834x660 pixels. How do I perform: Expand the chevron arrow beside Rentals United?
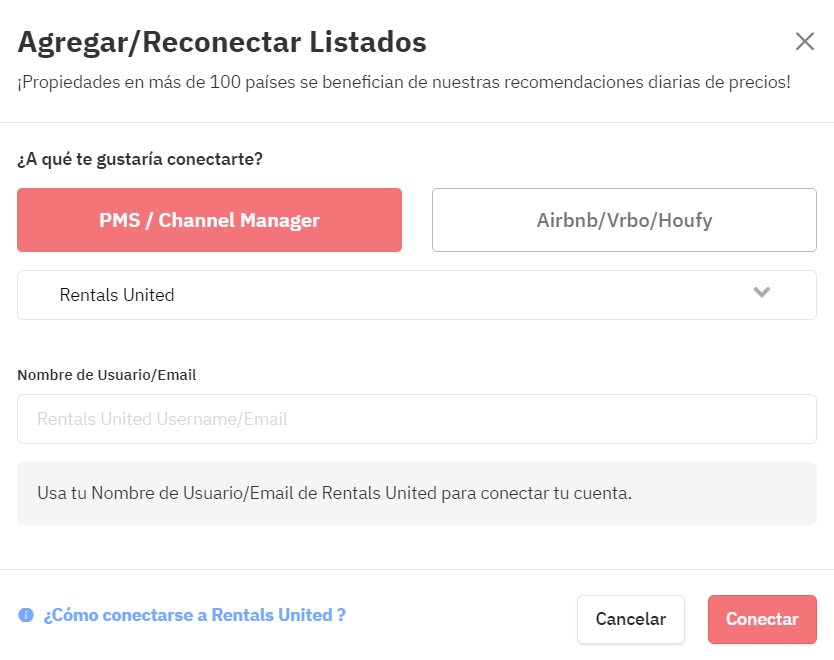(x=762, y=292)
